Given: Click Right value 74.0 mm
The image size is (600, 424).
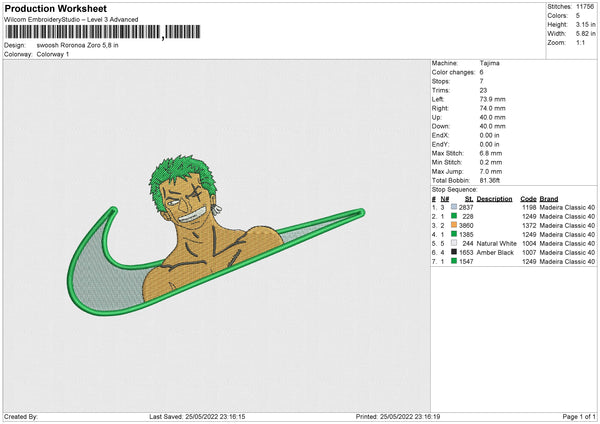Looking at the screenshot, I should 492,108.
